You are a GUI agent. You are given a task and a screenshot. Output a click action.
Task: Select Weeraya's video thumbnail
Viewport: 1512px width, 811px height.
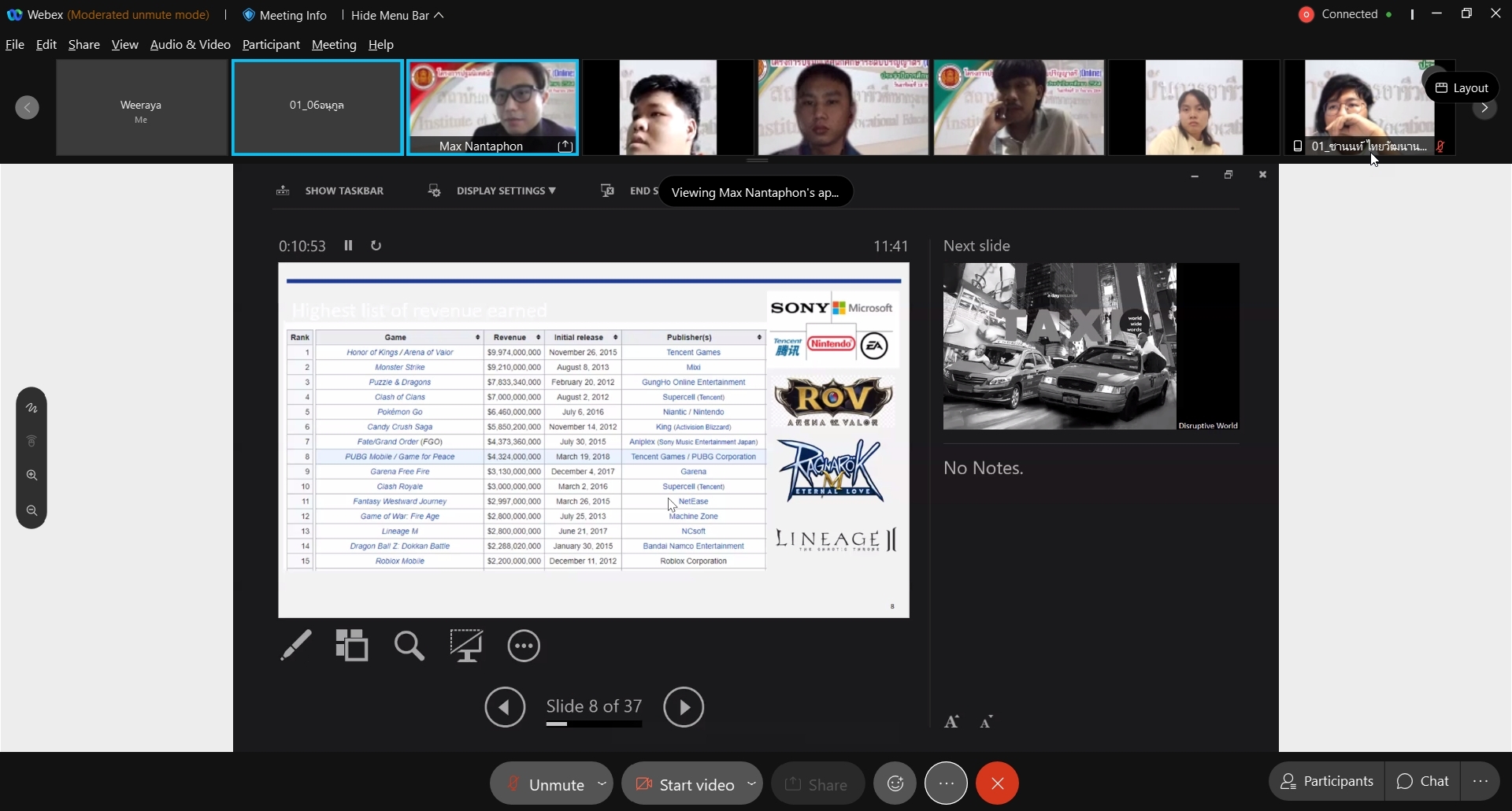(142, 108)
